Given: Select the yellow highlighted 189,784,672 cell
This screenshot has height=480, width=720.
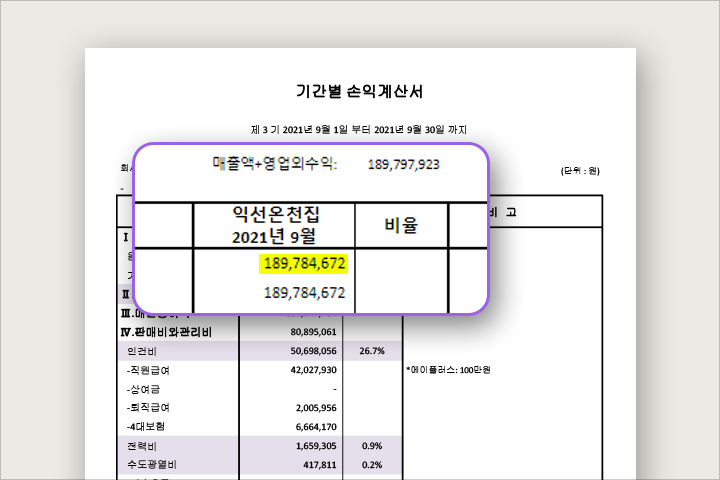Looking at the screenshot, I should pyautogui.click(x=304, y=264).
